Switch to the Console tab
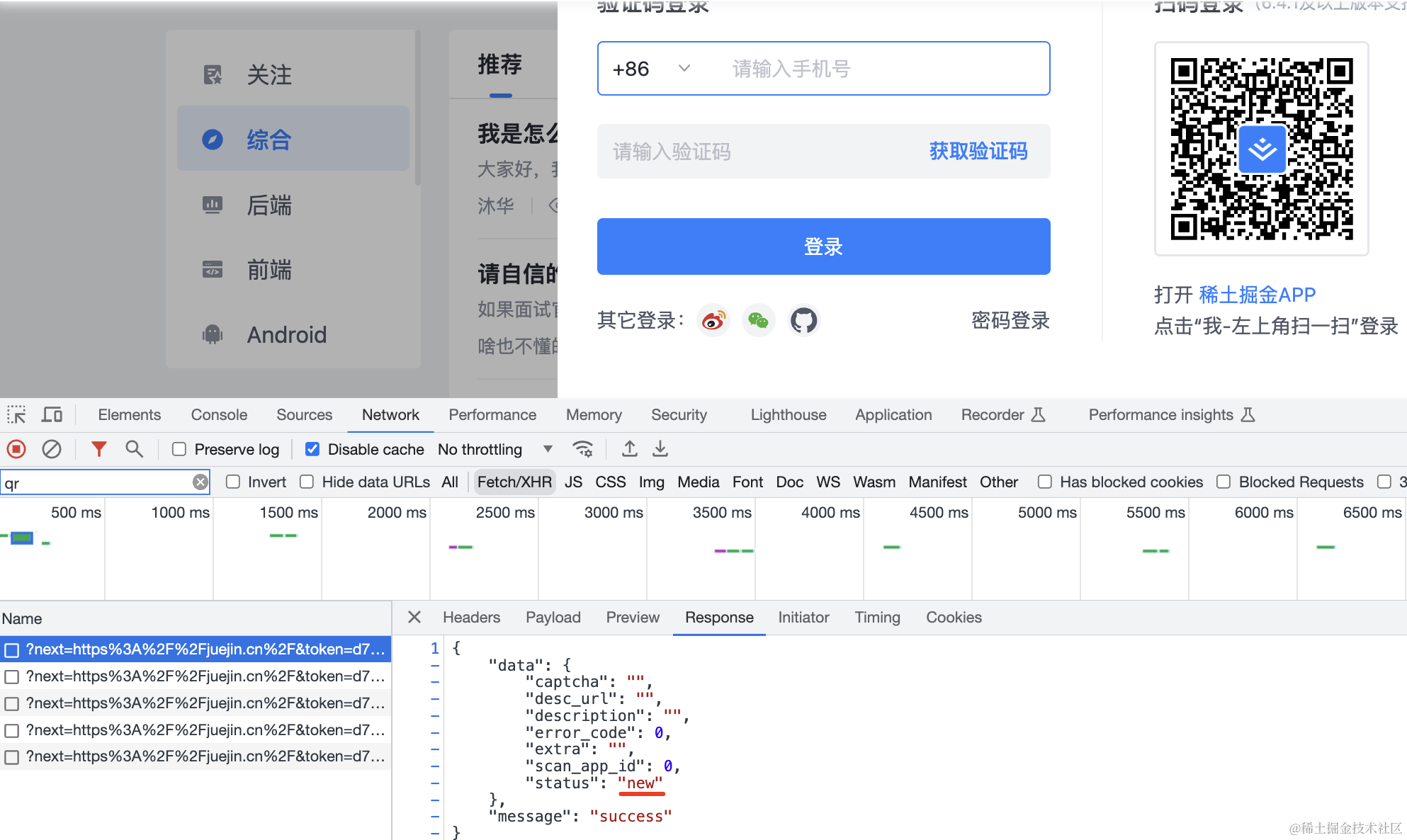Screen dimensions: 1407x840 point(219,415)
